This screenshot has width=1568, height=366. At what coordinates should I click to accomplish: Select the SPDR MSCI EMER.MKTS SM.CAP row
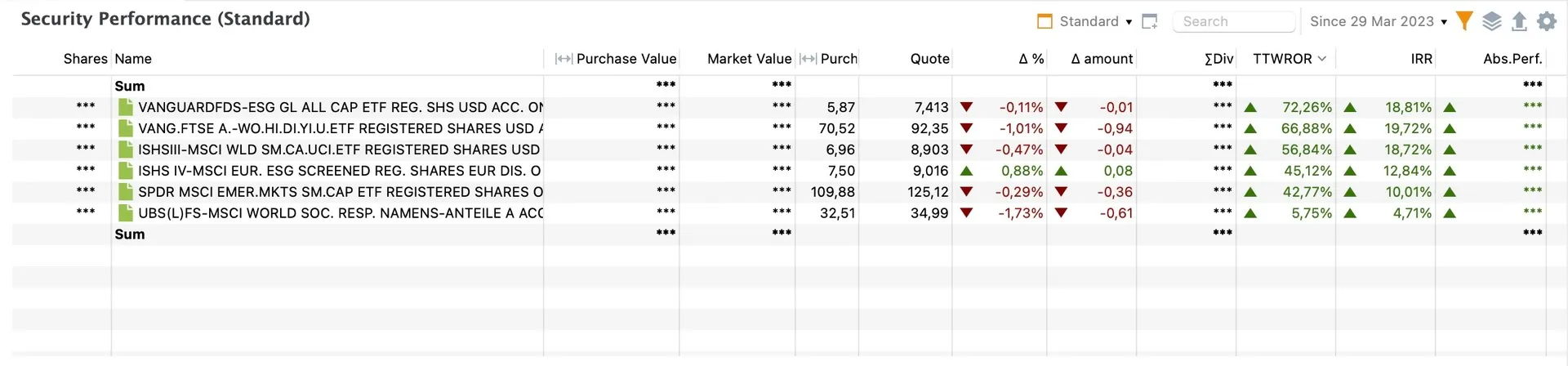[x=790, y=192]
